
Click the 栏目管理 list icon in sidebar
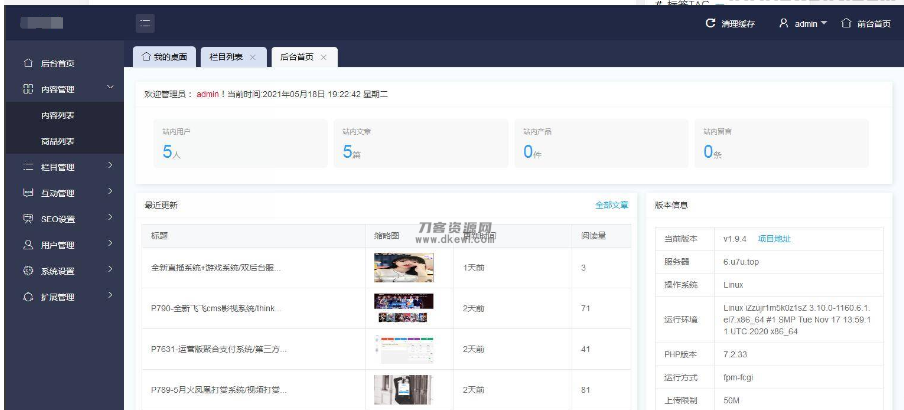[x=28, y=167]
